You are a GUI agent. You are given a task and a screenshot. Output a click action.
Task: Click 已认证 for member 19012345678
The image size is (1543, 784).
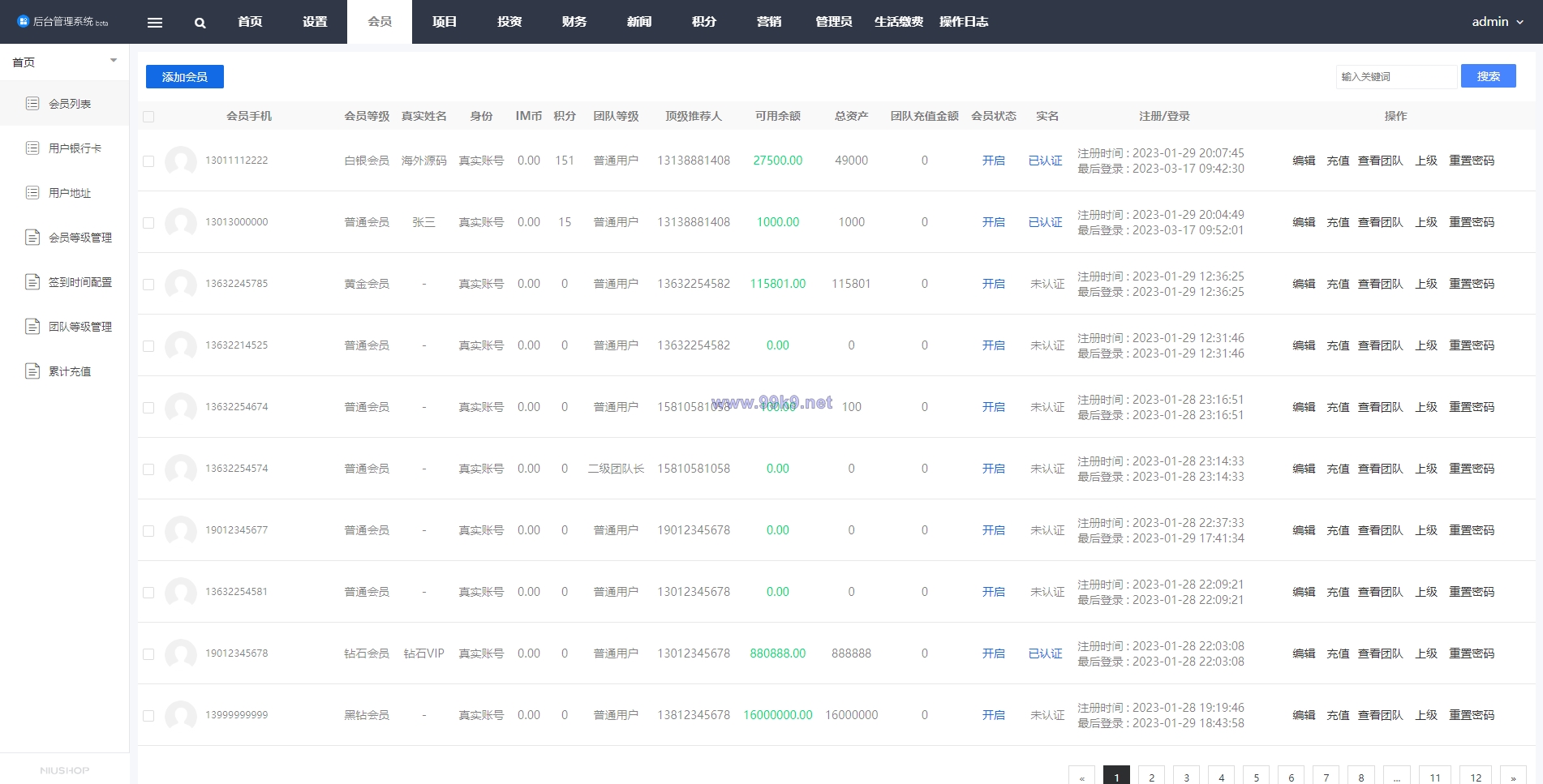pyautogui.click(x=1046, y=653)
